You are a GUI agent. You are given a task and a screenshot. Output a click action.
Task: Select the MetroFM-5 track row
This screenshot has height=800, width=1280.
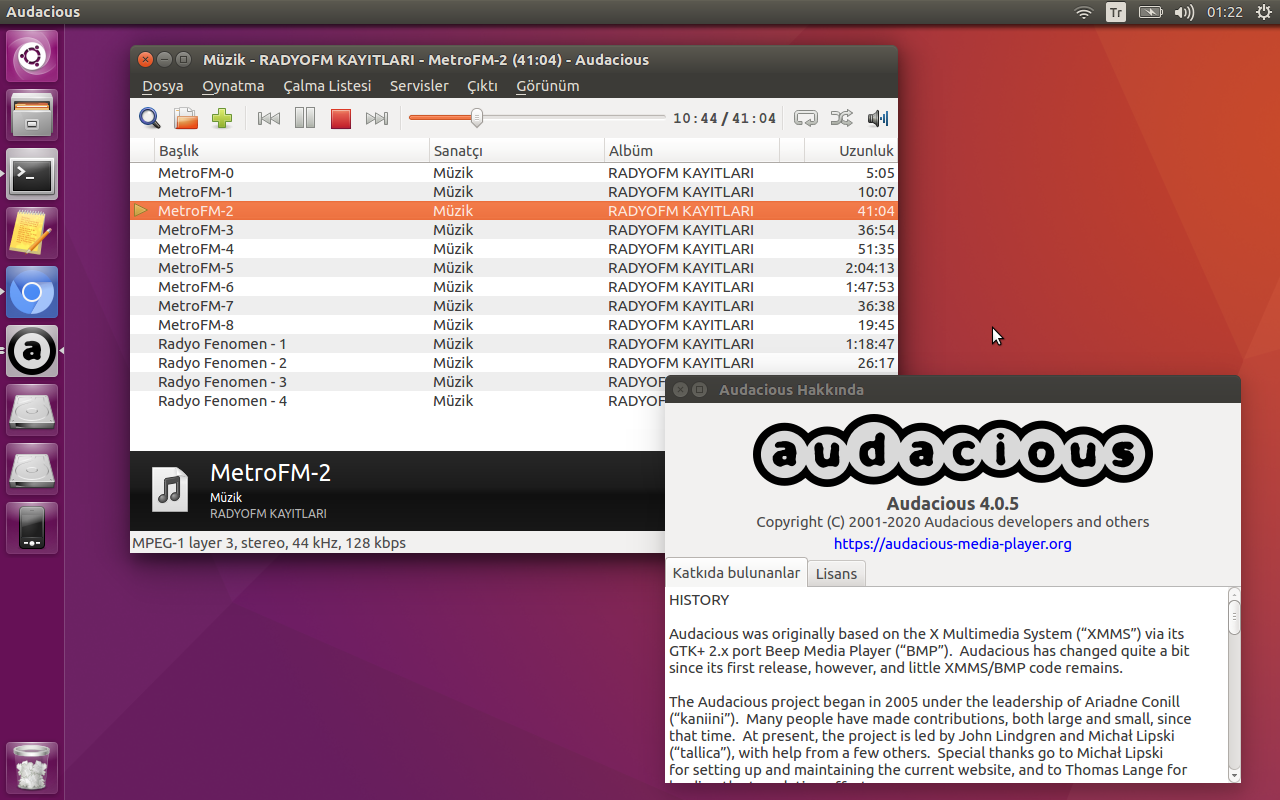(x=513, y=268)
